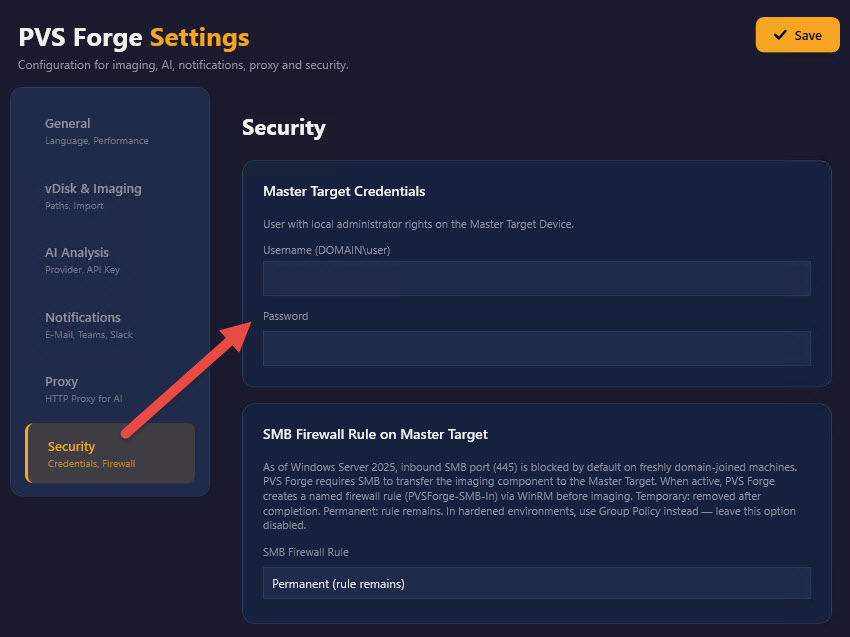Image resolution: width=850 pixels, height=637 pixels.
Task: Click the local administrator rights description text
Action: coord(418,224)
